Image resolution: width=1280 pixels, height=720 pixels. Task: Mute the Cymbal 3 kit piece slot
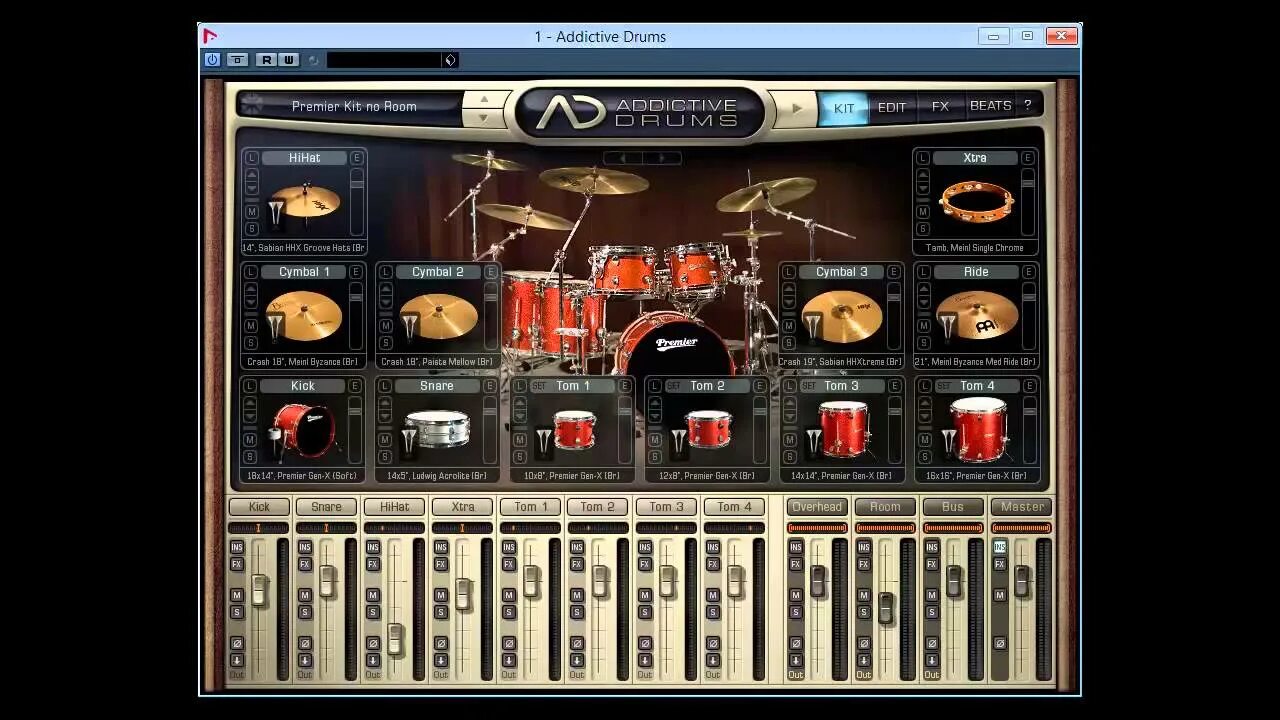point(789,326)
